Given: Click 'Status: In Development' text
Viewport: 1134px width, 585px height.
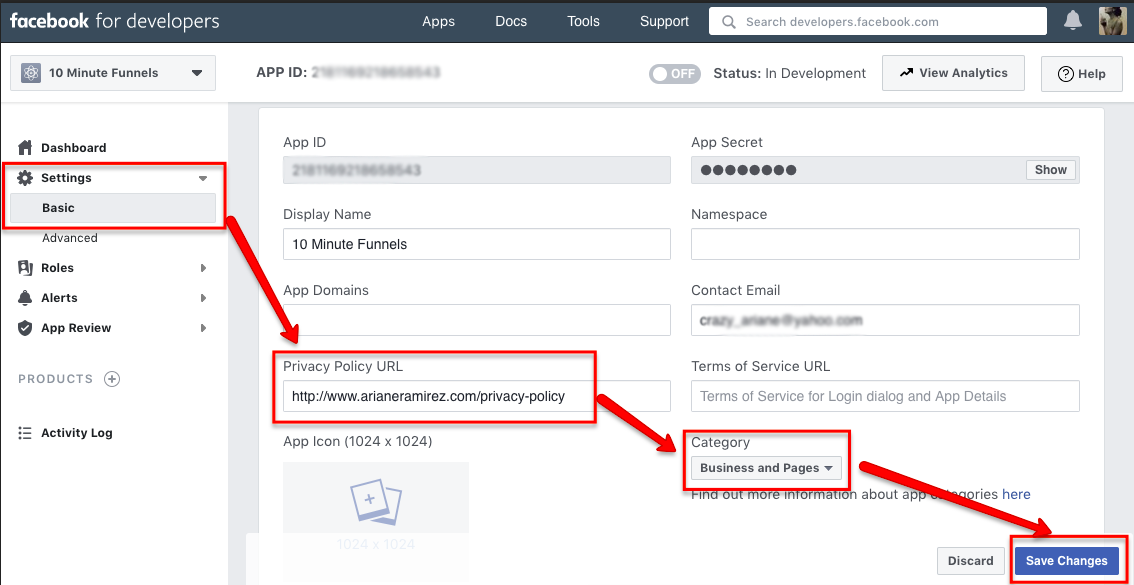Looking at the screenshot, I should coord(789,74).
